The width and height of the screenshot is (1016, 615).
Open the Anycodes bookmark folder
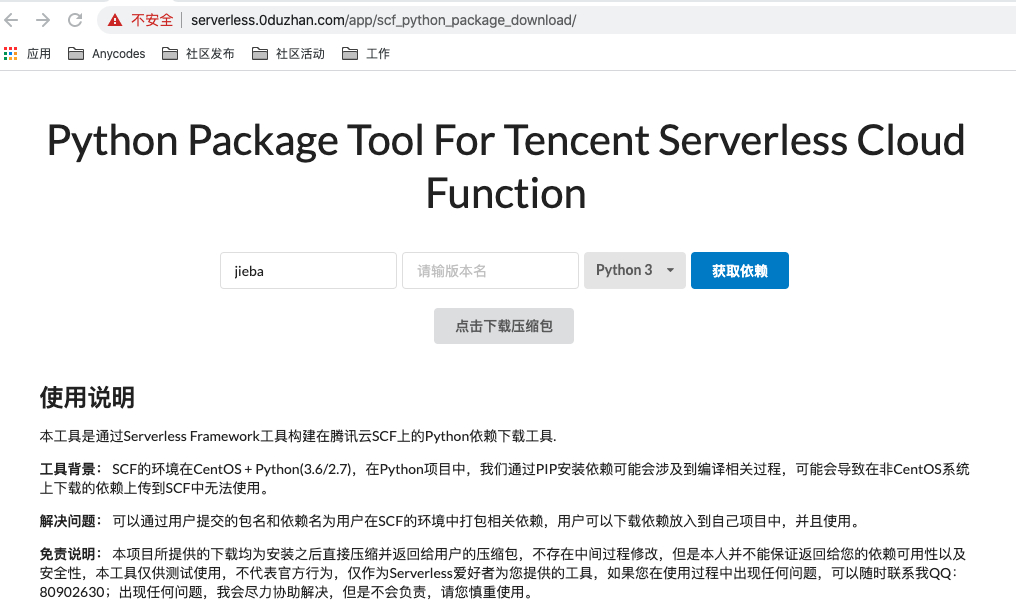click(107, 54)
